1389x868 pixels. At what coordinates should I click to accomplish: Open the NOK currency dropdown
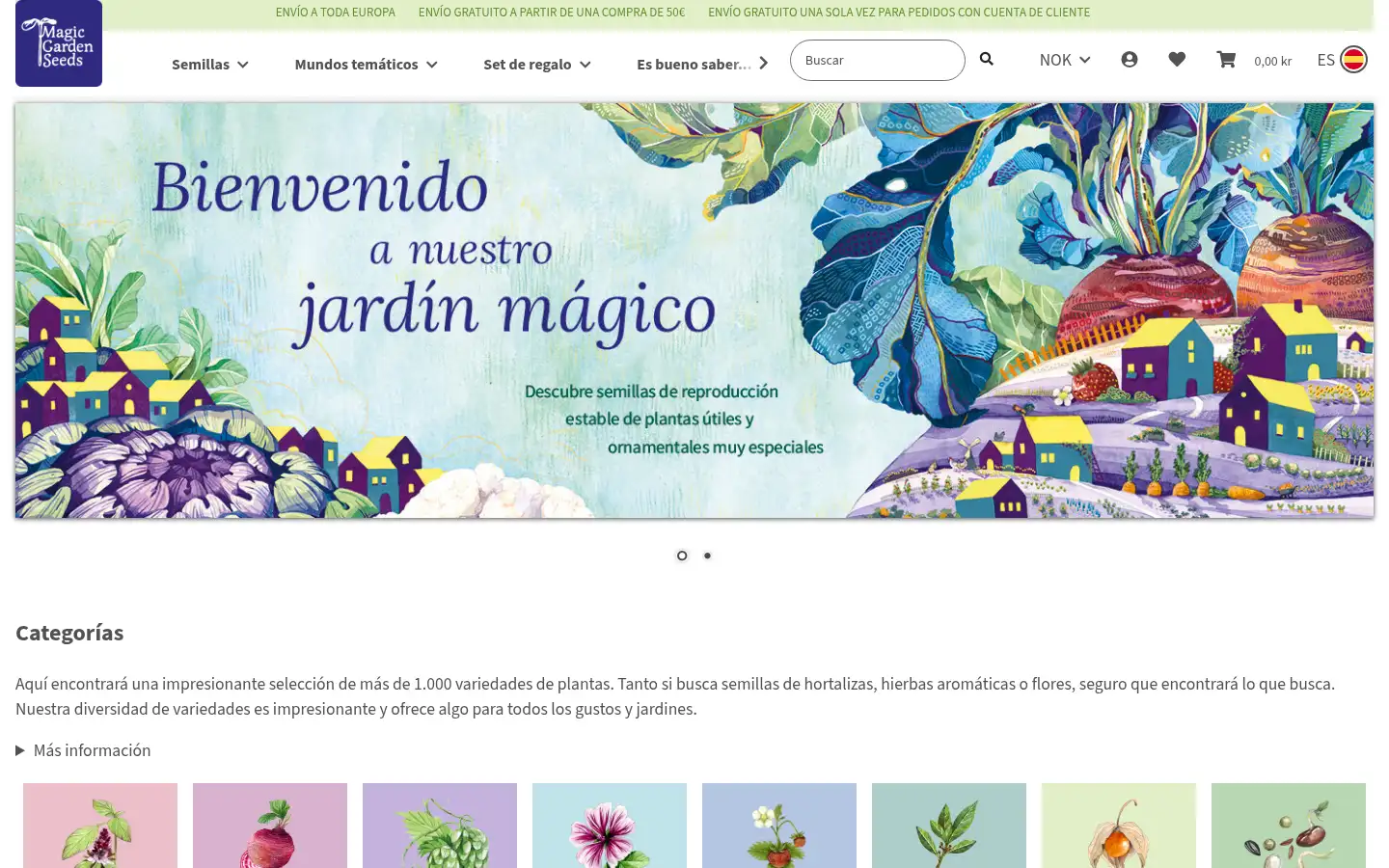pyautogui.click(x=1065, y=60)
